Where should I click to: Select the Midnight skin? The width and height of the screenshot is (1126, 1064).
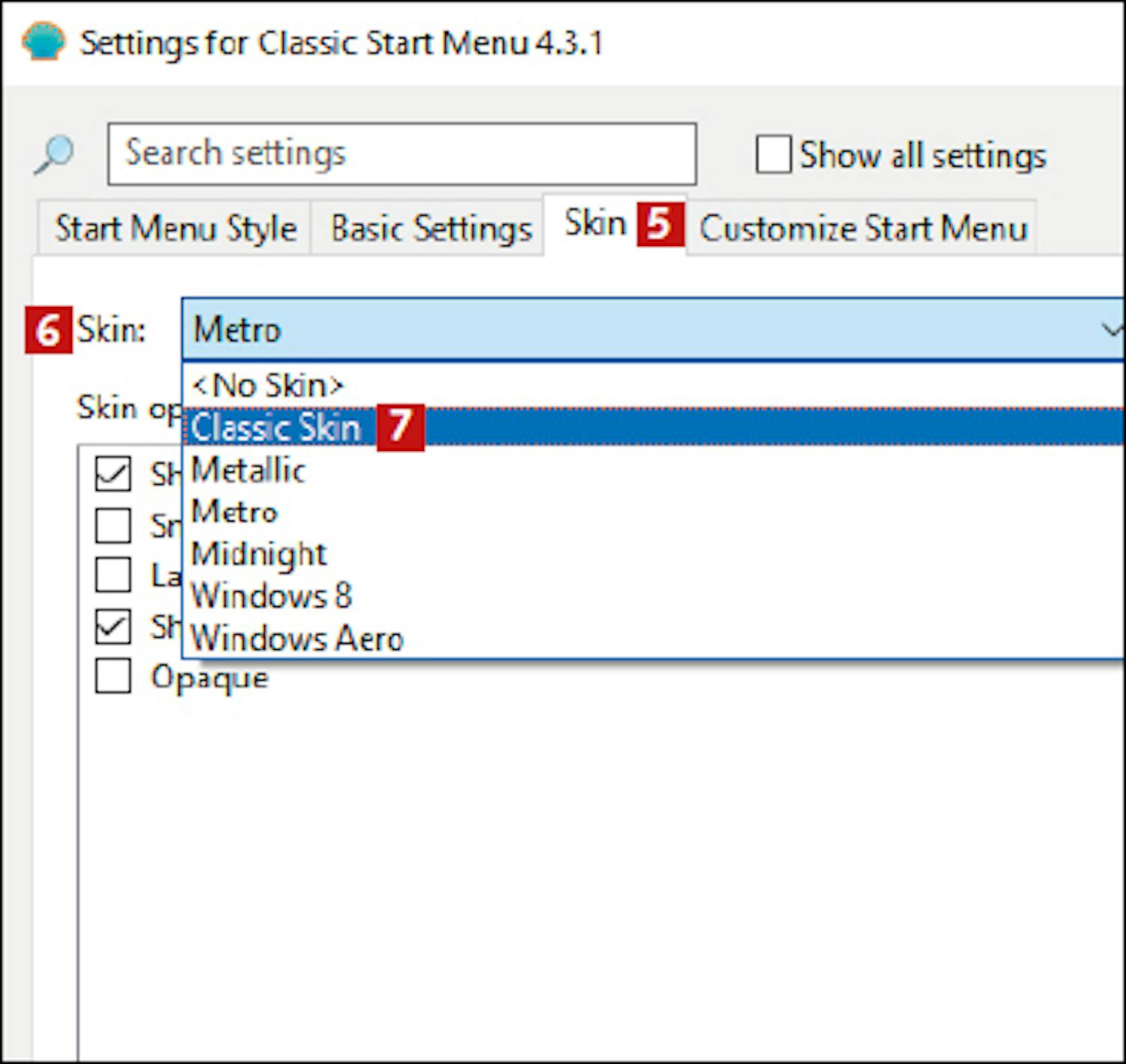259,555
